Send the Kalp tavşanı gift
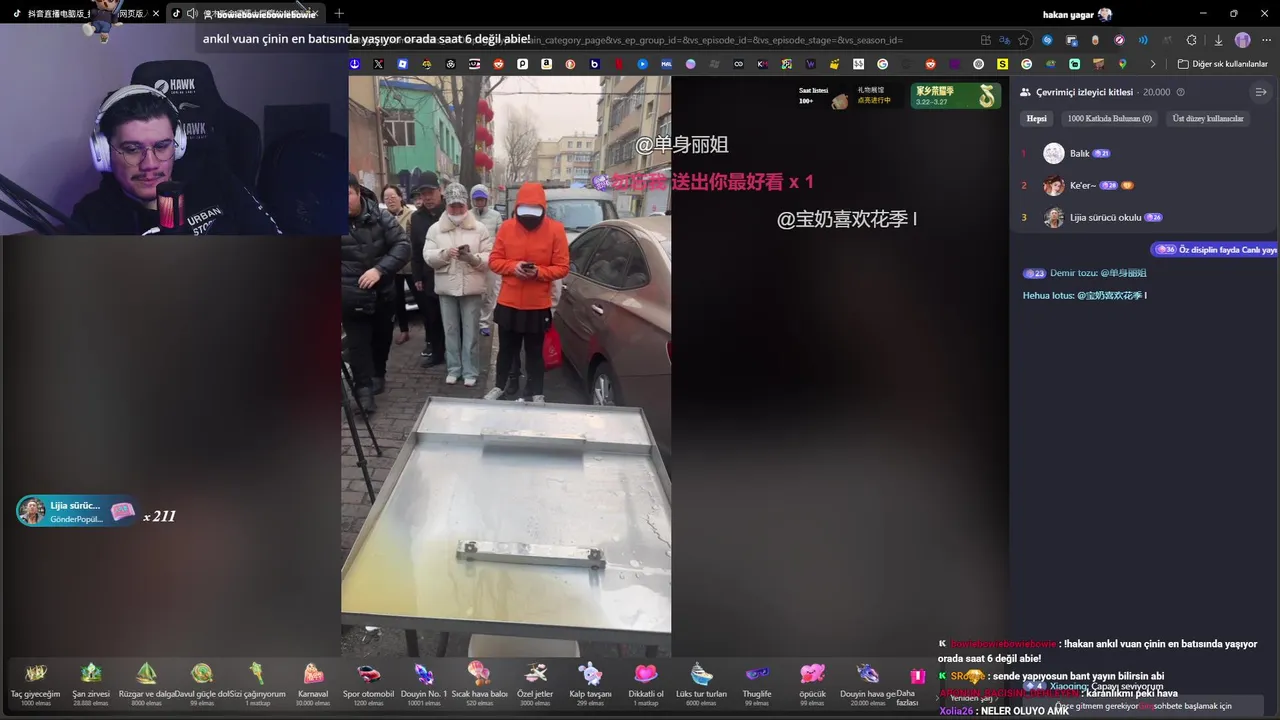 pos(590,684)
